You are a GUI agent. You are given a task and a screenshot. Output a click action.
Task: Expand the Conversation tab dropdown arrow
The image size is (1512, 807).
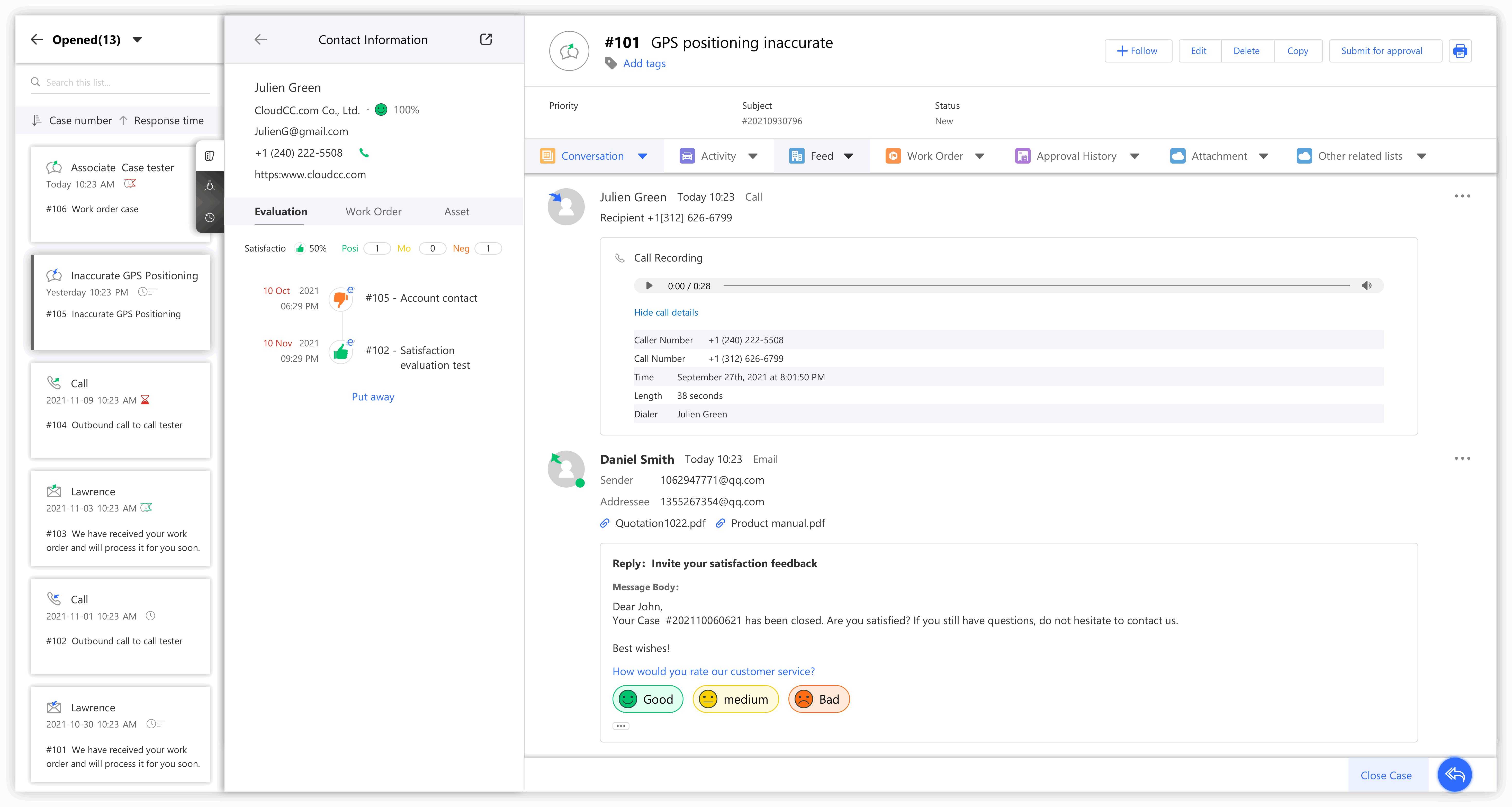(x=643, y=156)
